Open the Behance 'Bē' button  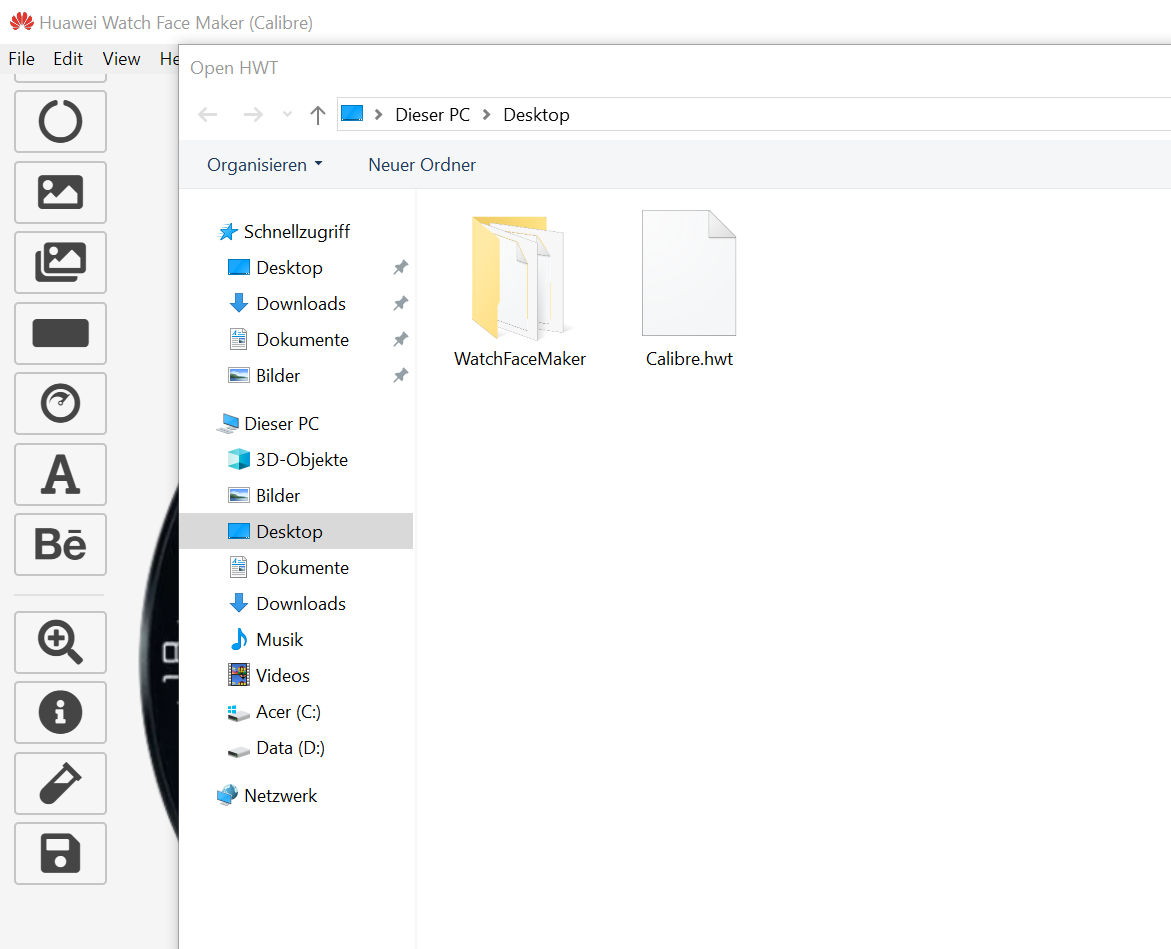point(60,544)
